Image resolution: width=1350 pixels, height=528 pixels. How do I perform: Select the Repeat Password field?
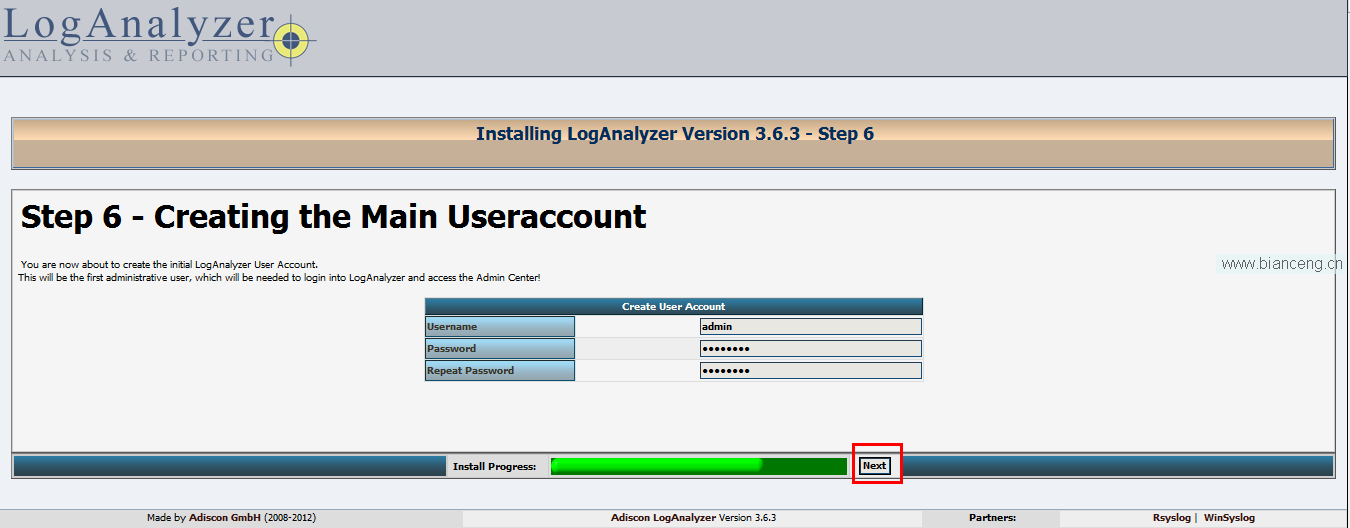(x=810, y=370)
